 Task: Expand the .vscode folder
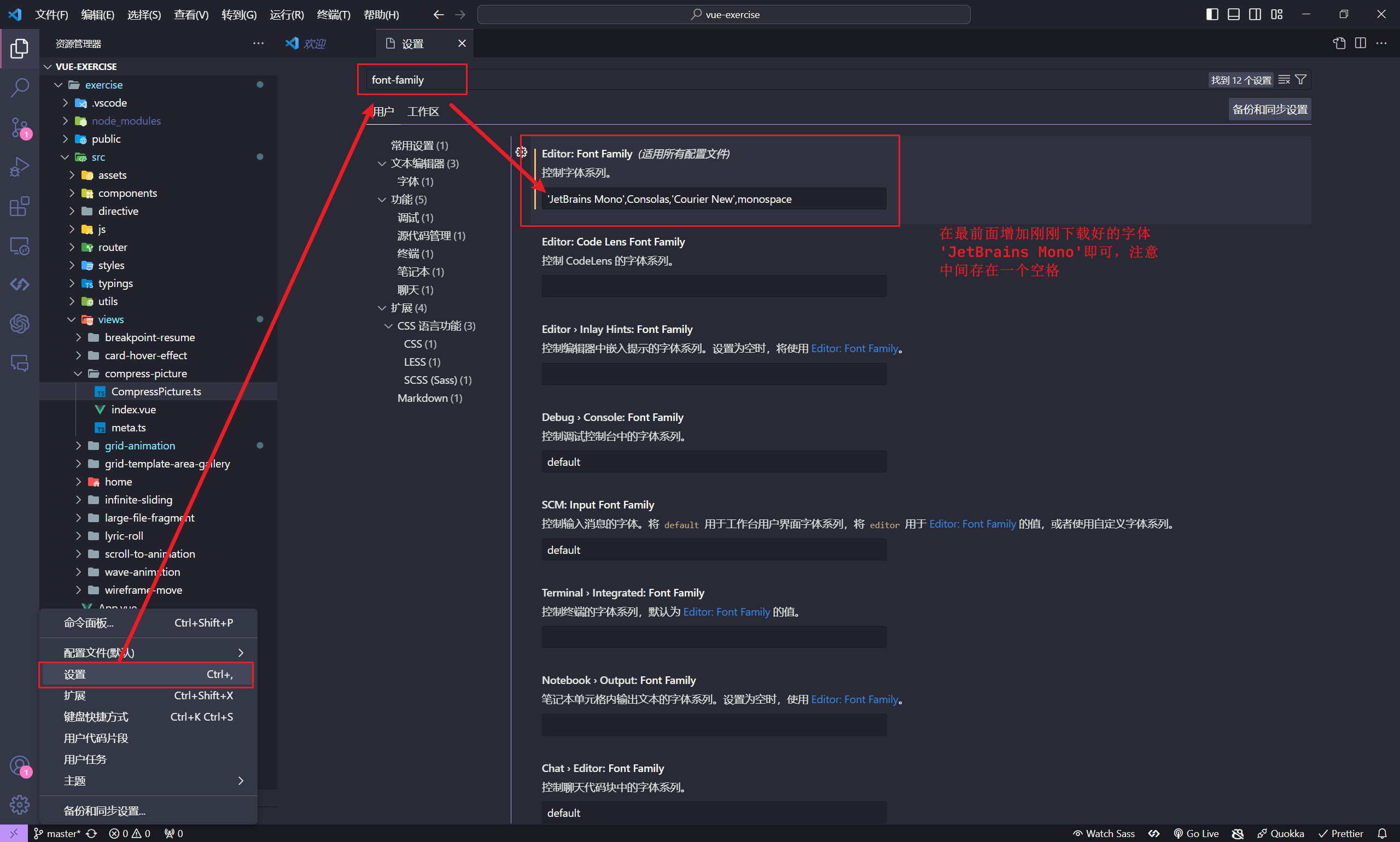(x=65, y=103)
